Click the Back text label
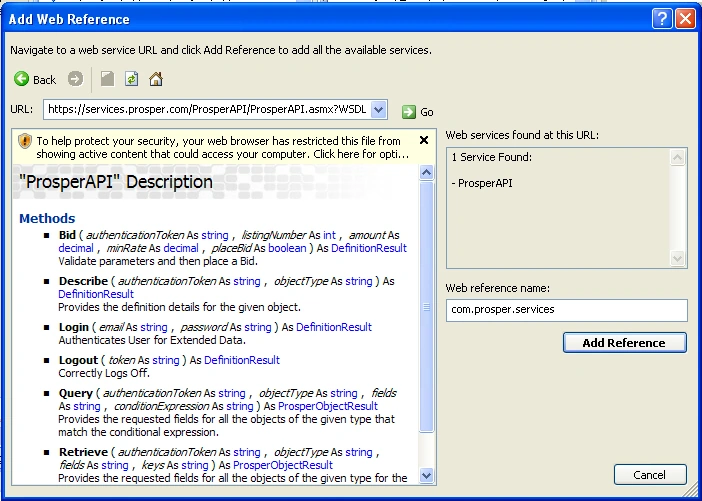 (x=44, y=80)
